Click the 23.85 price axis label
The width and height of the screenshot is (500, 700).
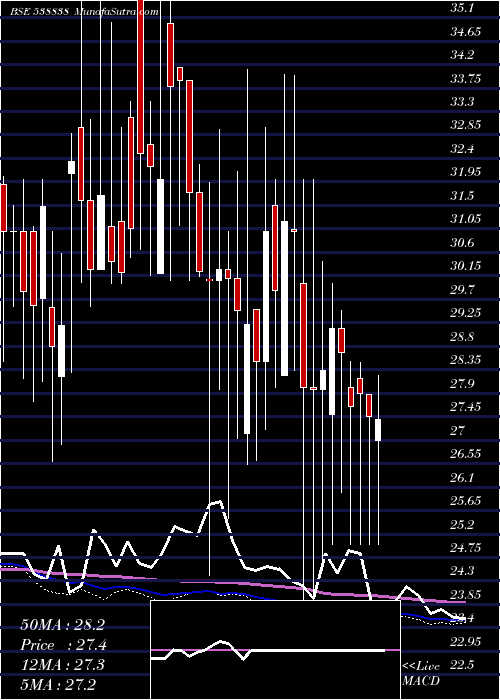tap(467, 594)
